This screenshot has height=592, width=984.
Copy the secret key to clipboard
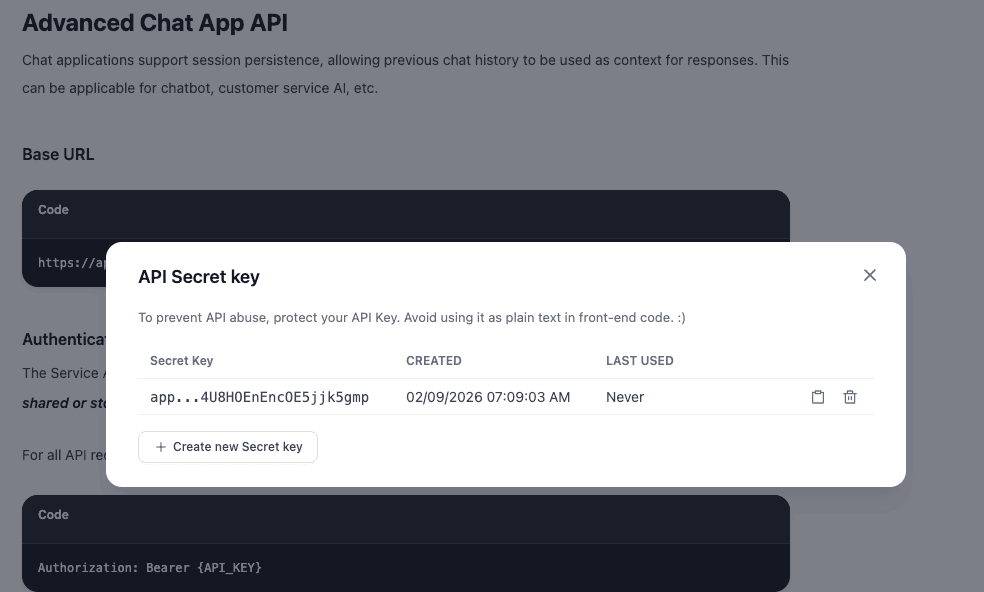818,397
